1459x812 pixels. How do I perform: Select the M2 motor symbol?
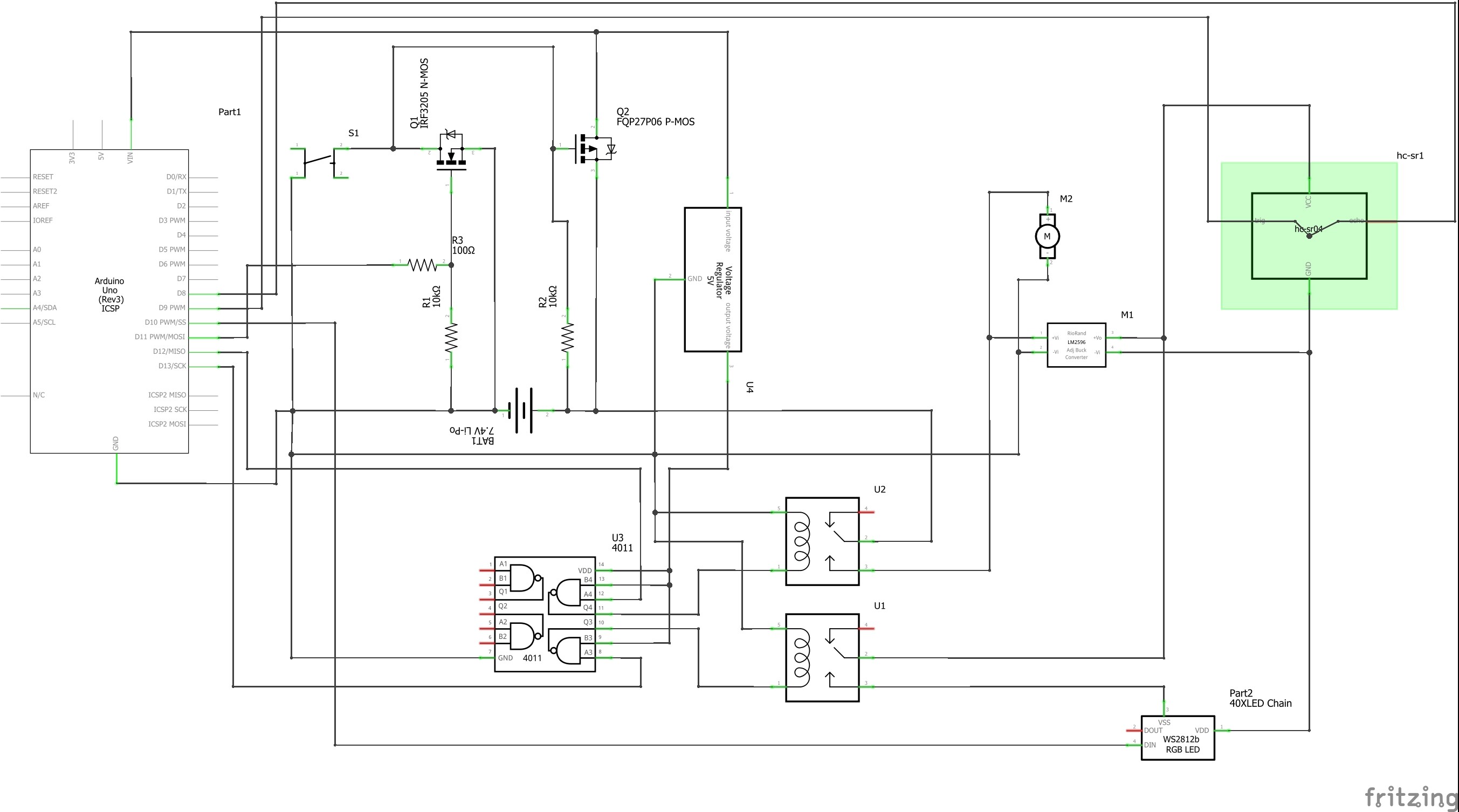click(1047, 237)
